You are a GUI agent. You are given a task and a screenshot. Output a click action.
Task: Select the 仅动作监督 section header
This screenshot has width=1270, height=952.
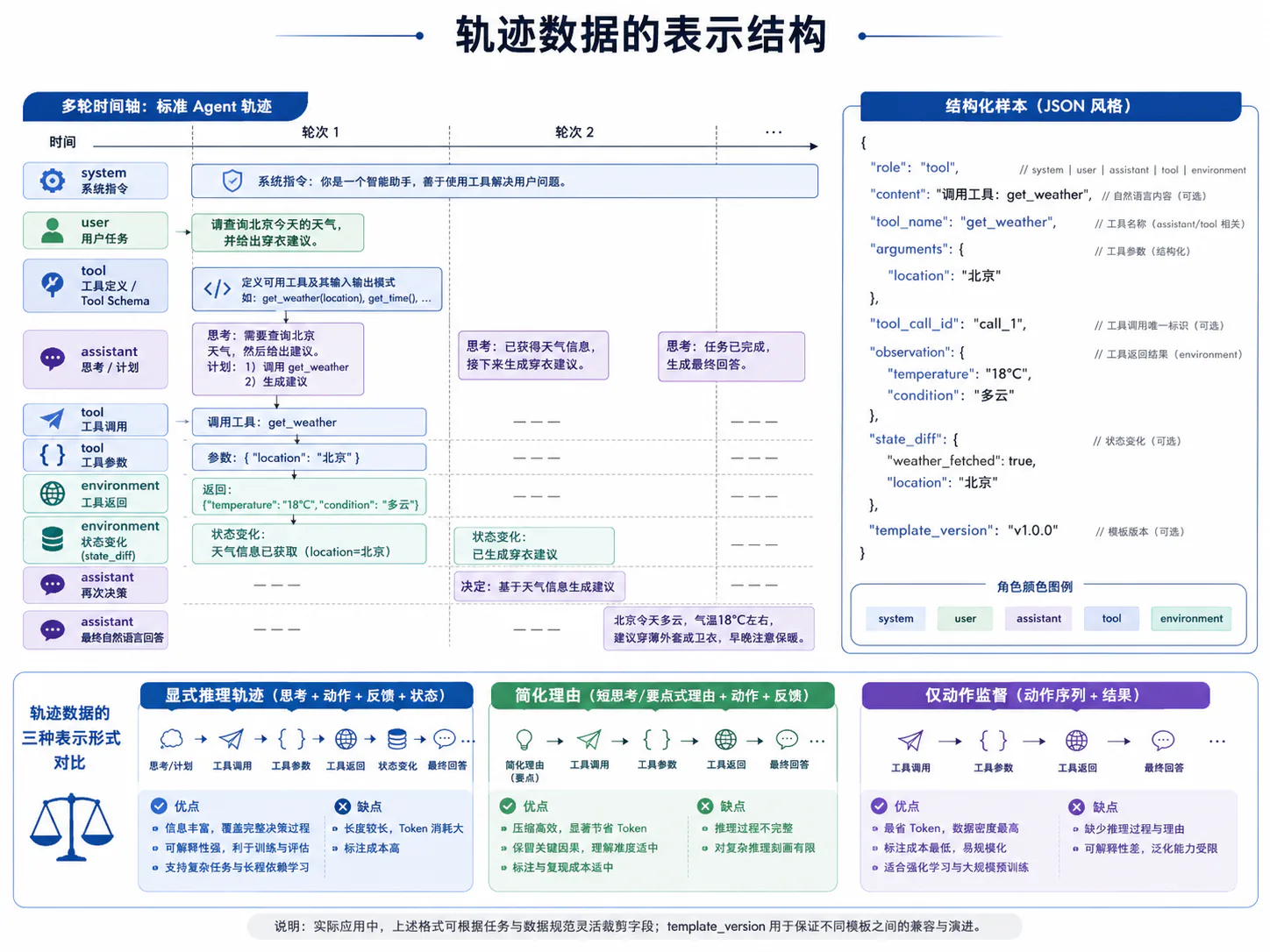click(1035, 695)
